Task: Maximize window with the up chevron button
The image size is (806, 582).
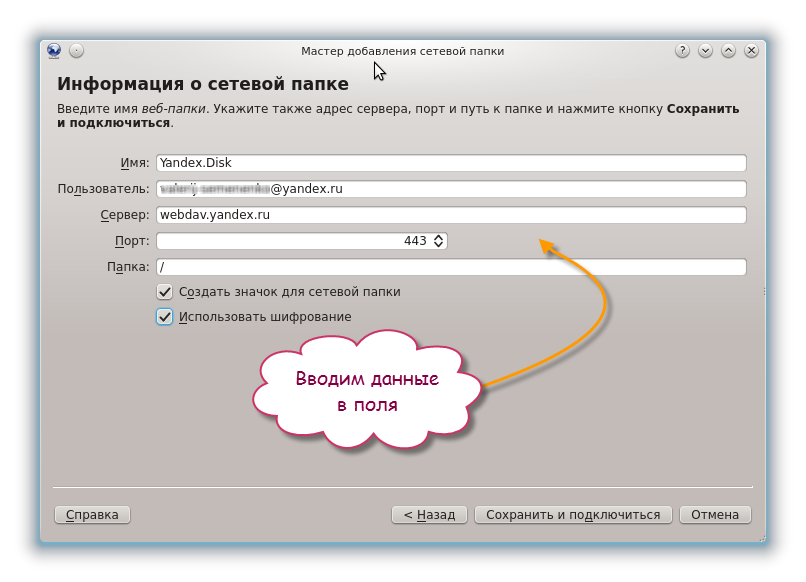Action: coord(728,50)
